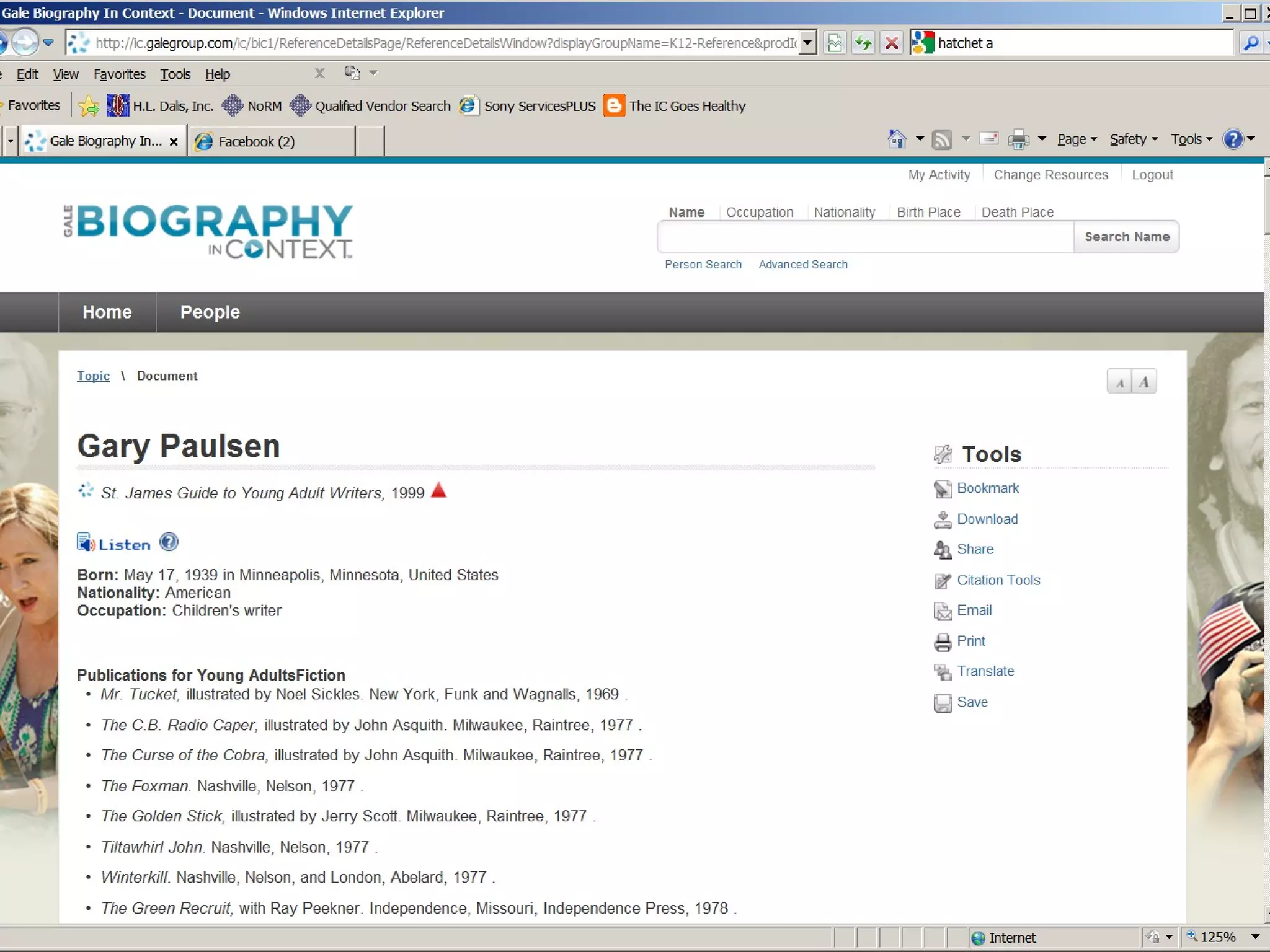
Task: Go to the People navigation section
Action: [210, 312]
